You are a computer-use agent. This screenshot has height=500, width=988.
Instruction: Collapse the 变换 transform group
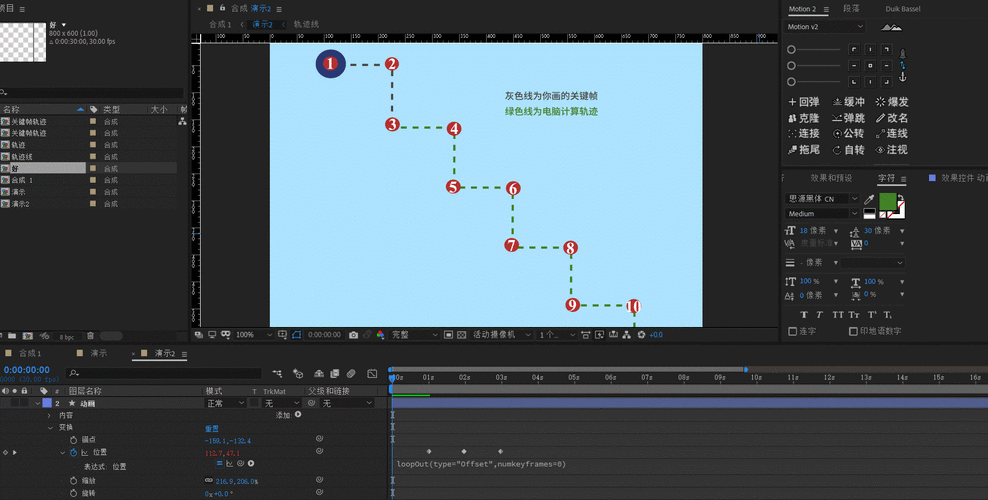pos(50,427)
